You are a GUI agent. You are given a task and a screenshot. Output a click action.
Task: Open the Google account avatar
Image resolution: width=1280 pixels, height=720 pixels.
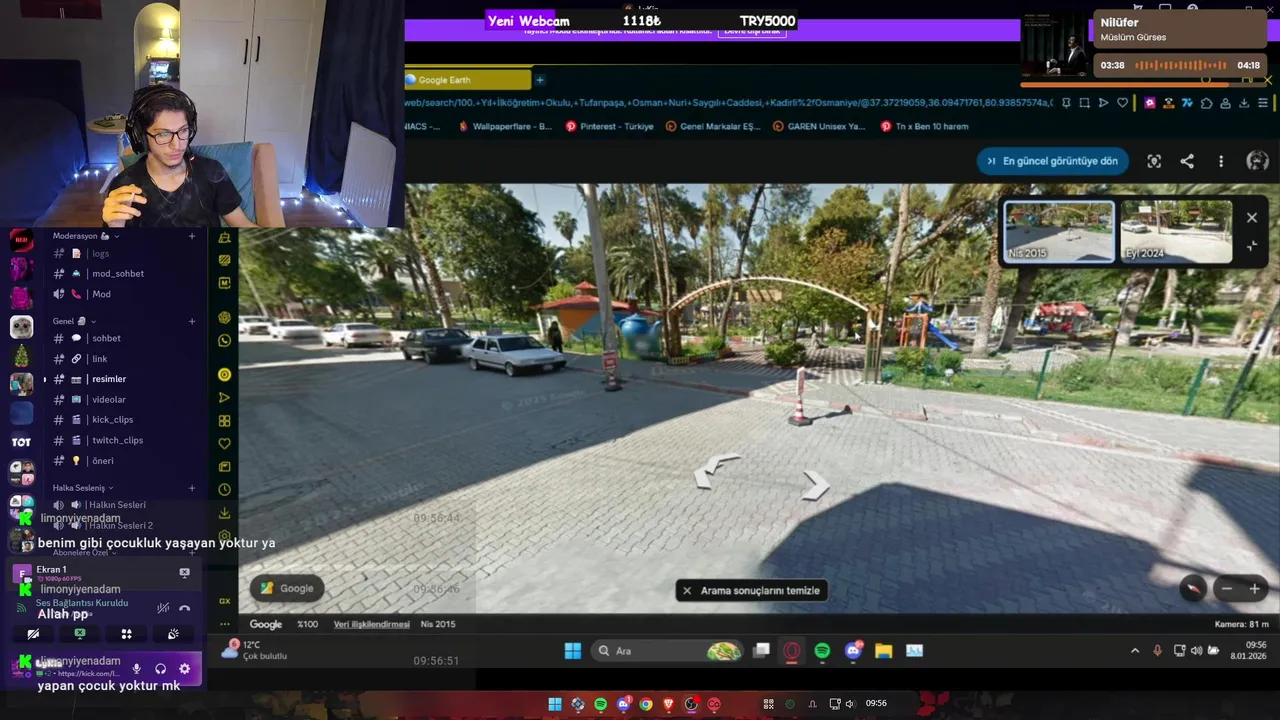[x=1257, y=161]
